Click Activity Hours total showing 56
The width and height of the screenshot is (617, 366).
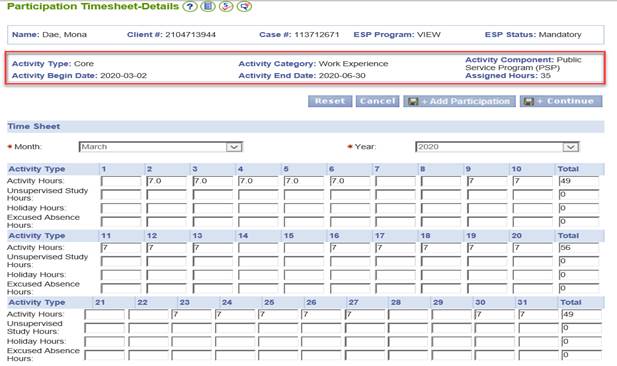coord(579,248)
